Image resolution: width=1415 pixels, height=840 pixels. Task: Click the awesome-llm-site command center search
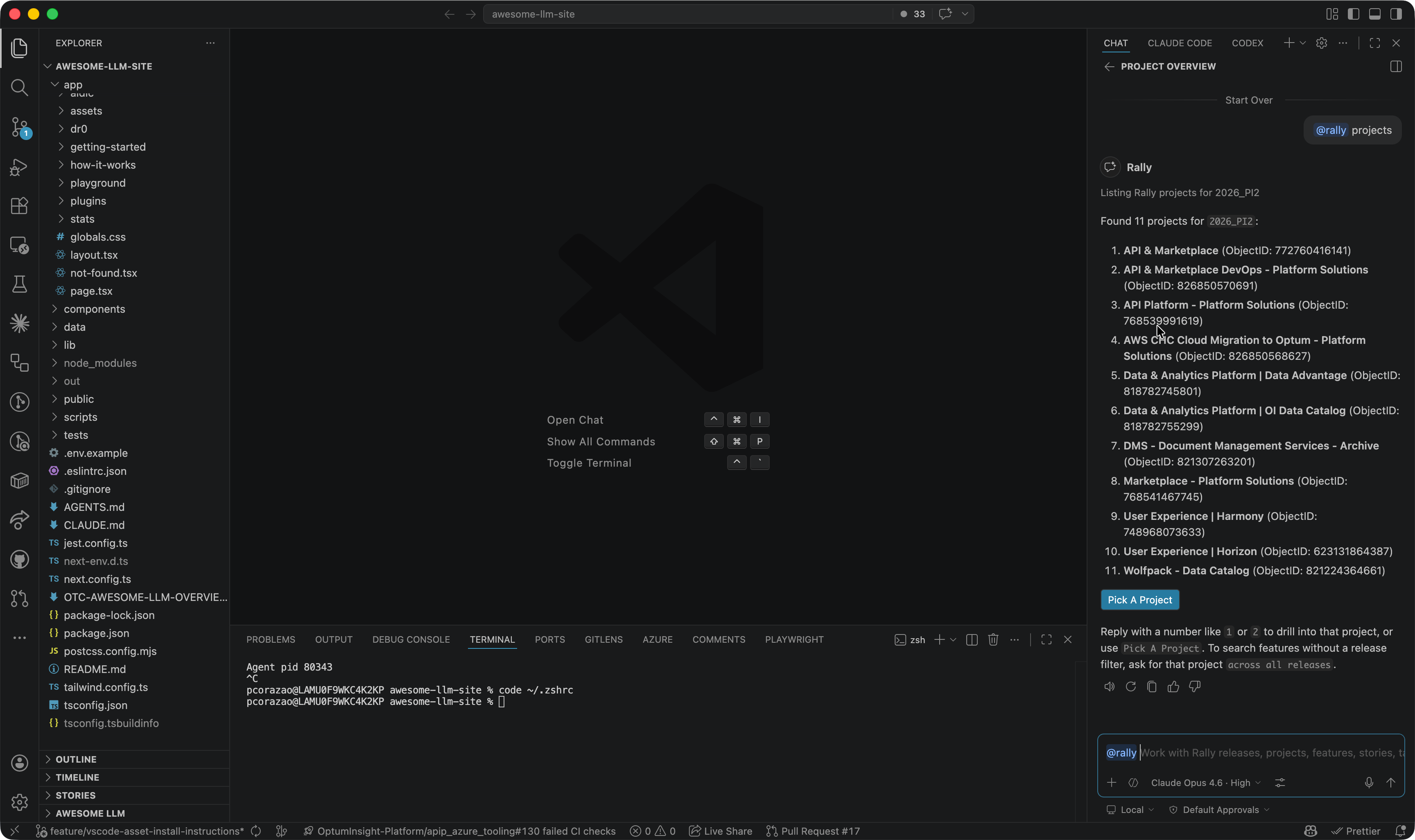(688, 14)
